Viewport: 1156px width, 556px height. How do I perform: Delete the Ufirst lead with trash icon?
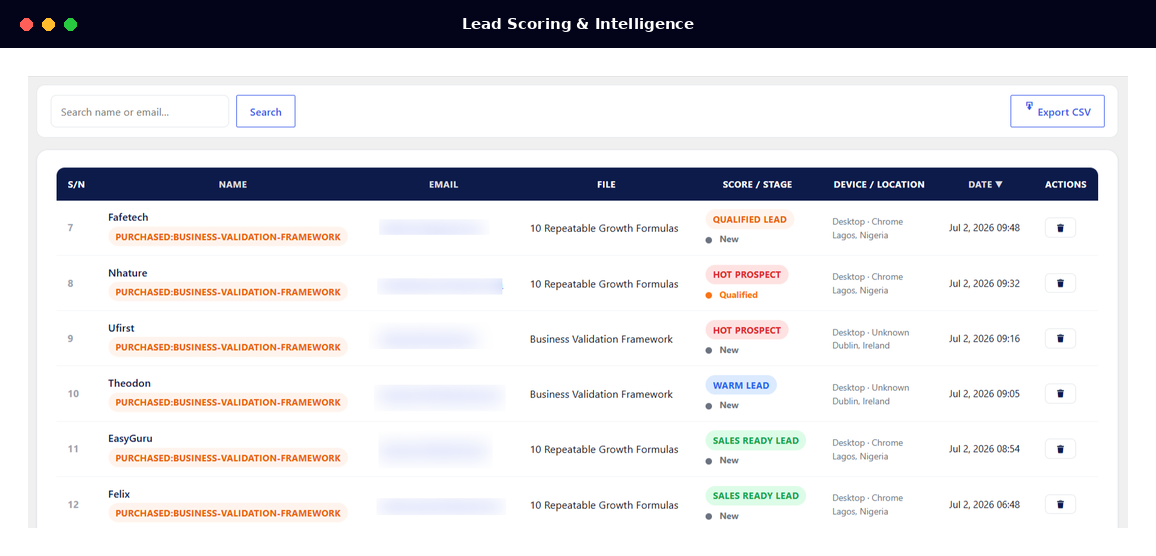[1060, 338]
